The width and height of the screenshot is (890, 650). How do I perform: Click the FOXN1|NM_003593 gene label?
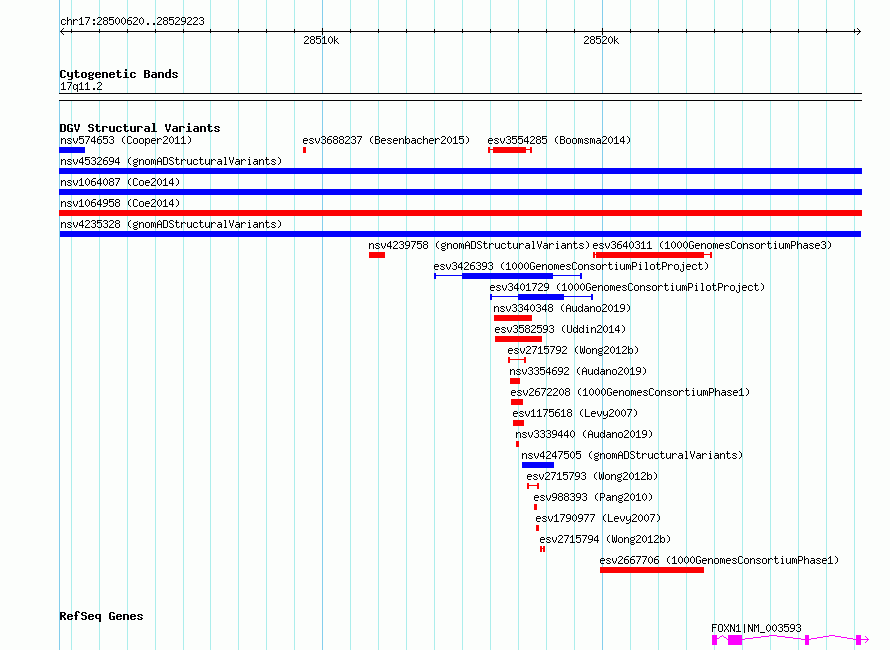click(x=756, y=628)
